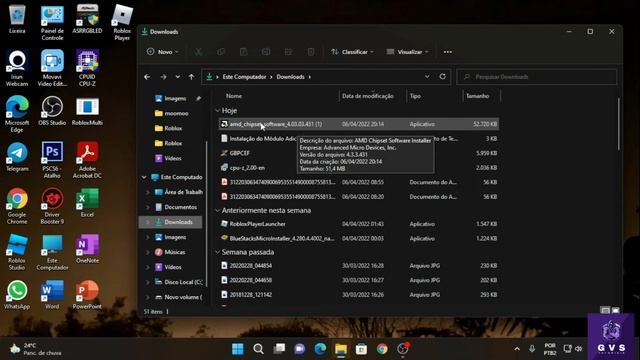Viewport: 640px width, 360px height.
Task: Sort by Data de modificação column header
Action: coord(368,96)
